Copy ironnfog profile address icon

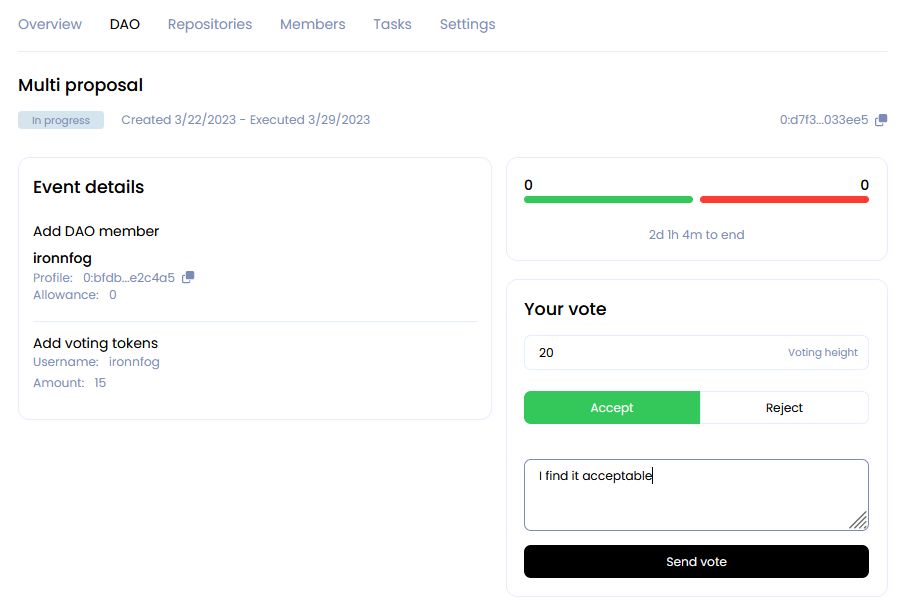[188, 277]
